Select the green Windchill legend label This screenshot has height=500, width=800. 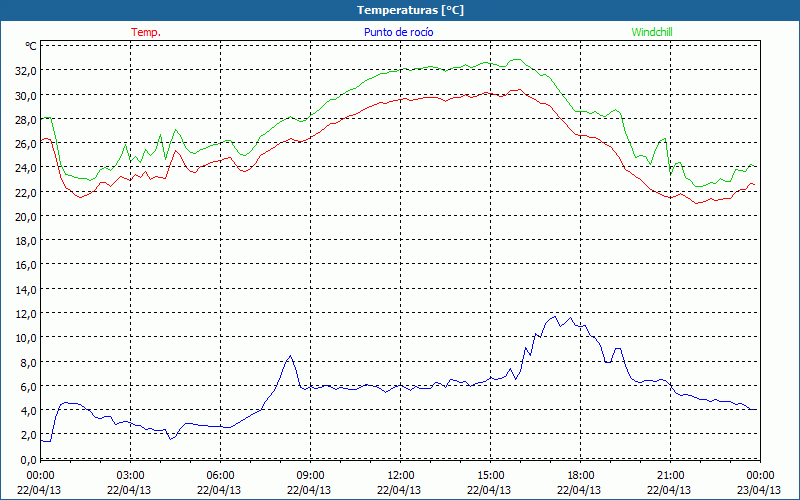tap(652, 32)
